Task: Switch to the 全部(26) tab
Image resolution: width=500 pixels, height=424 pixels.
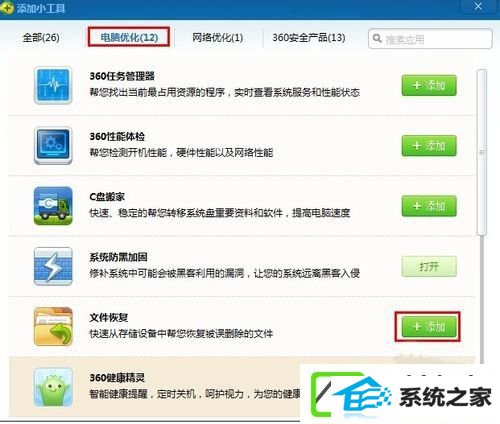Action: (x=41, y=37)
